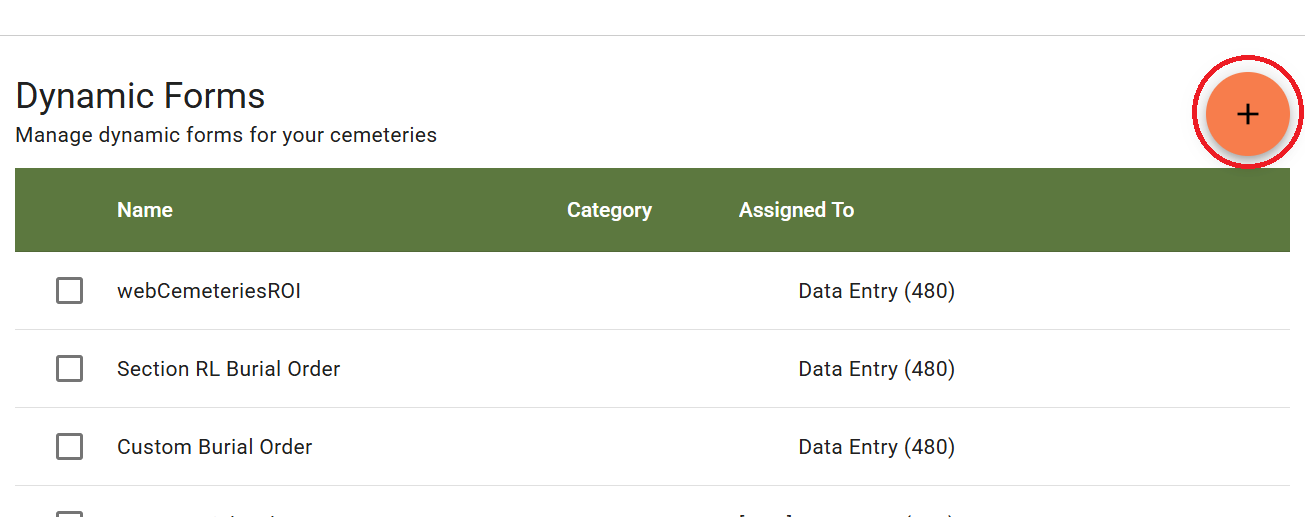Open the Section RL Burial Order form

[x=228, y=369]
